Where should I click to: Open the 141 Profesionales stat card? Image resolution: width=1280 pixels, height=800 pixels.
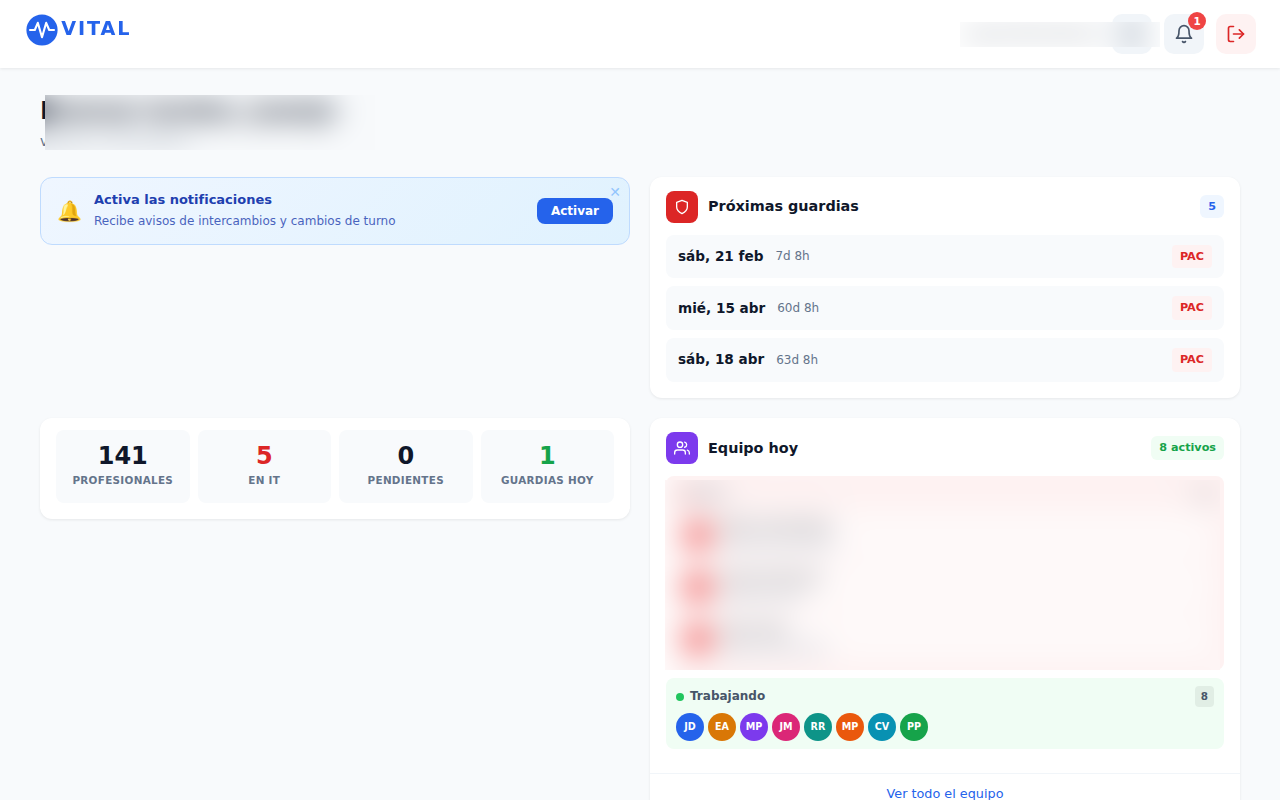tap(123, 466)
